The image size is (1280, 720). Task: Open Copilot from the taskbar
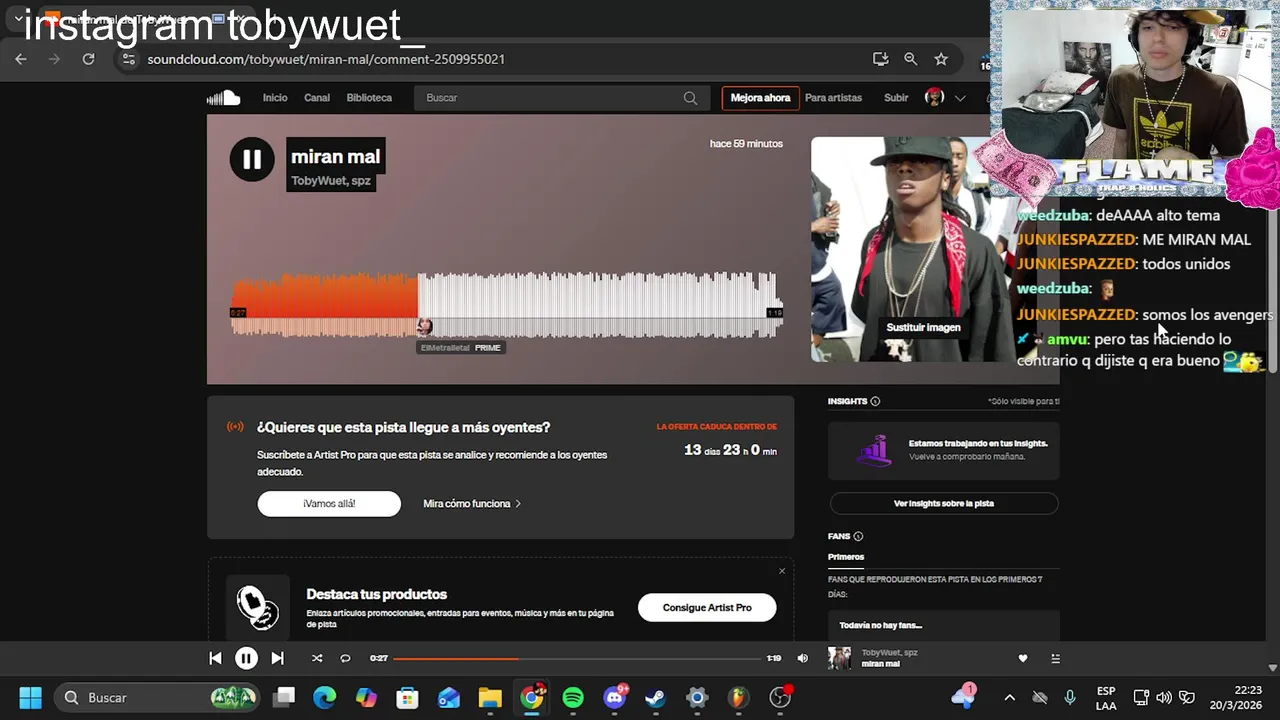pyautogui.click(x=366, y=697)
